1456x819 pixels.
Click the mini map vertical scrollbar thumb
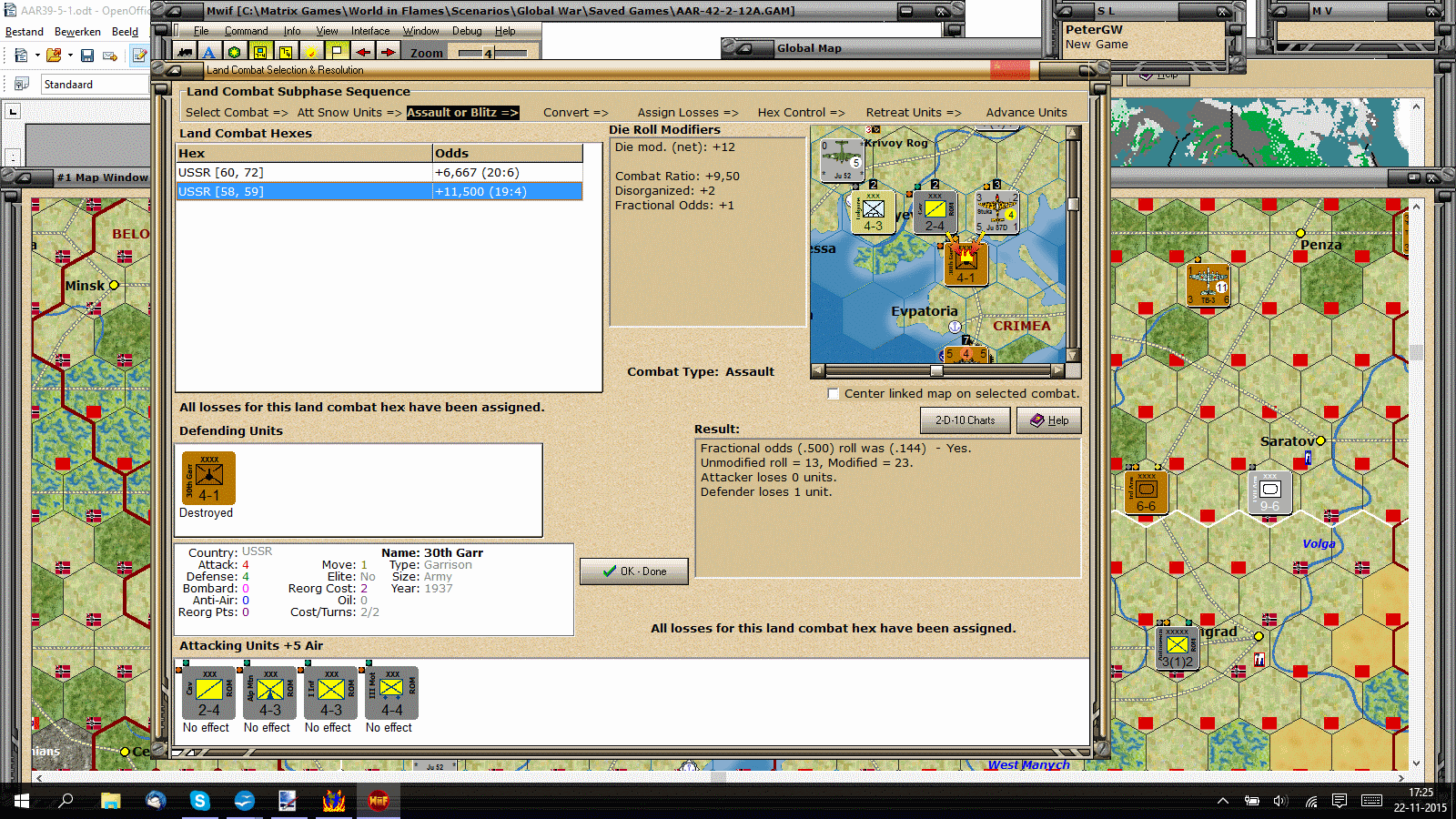coord(1074,204)
